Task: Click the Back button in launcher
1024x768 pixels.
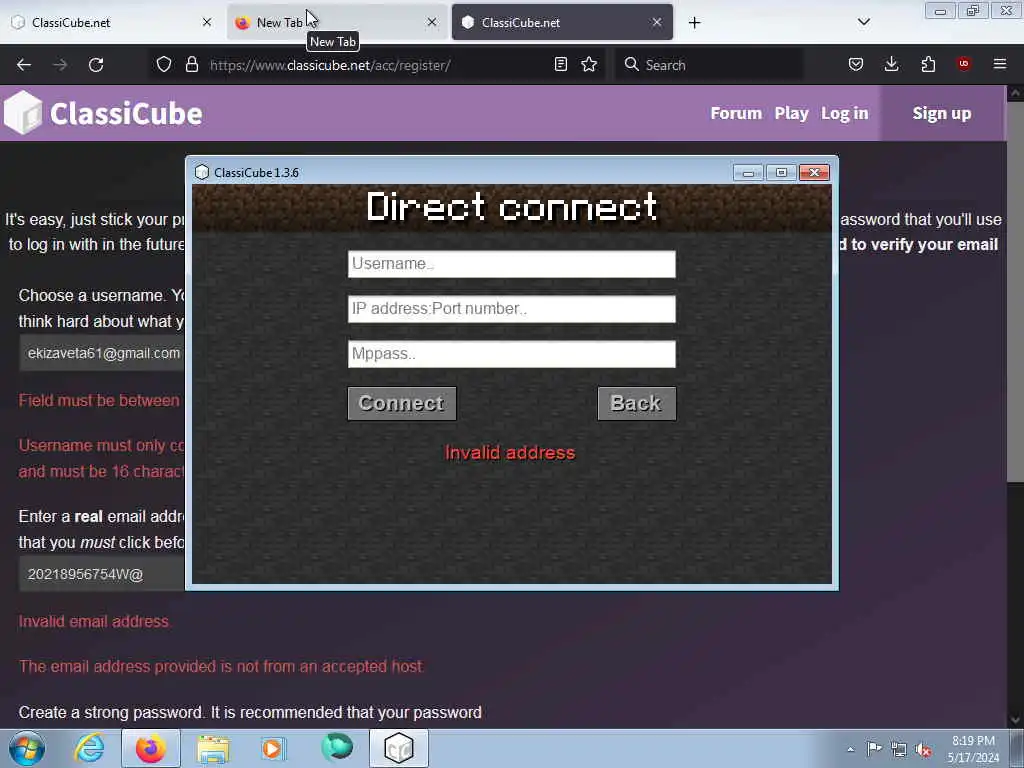Action: [637, 404]
